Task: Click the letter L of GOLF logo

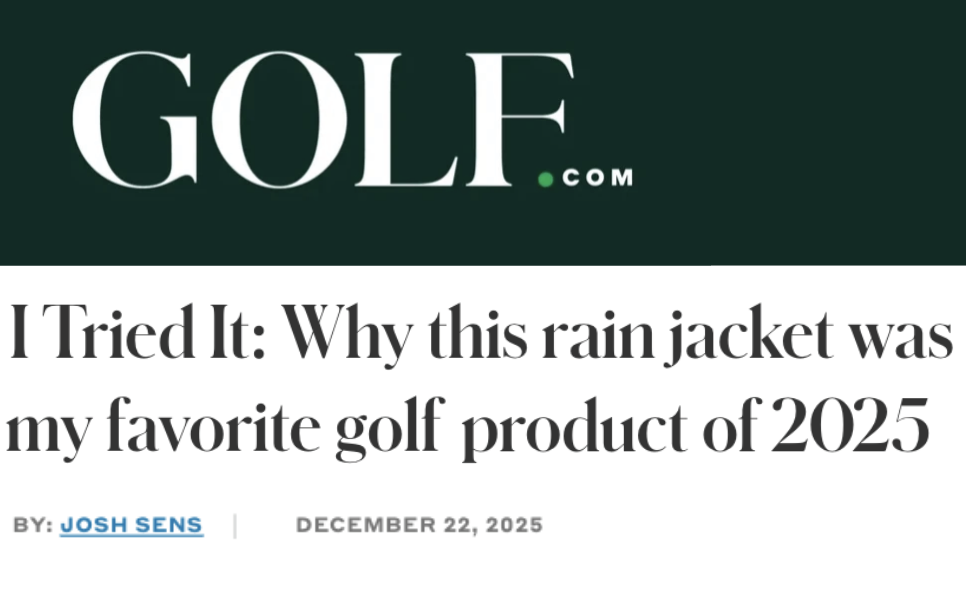Action: (407, 120)
